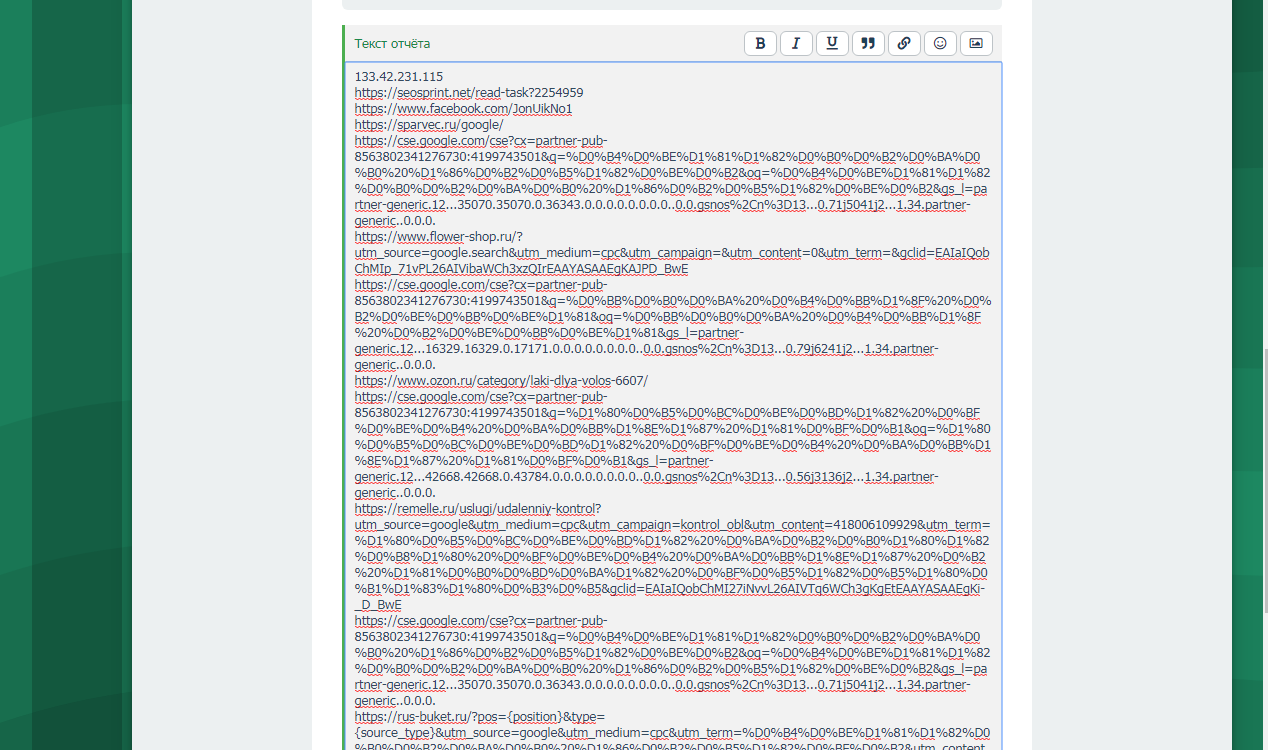The height and width of the screenshot is (750, 1268).
Task: Insert an image using picture icon
Action: 976,44
